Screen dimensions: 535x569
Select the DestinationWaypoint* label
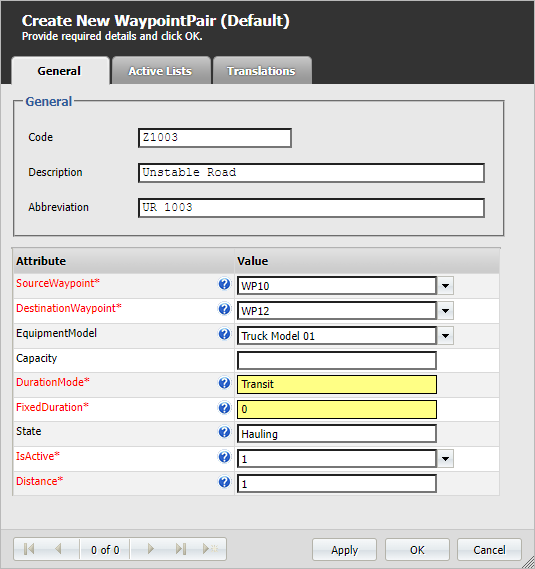(x=69, y=308)
